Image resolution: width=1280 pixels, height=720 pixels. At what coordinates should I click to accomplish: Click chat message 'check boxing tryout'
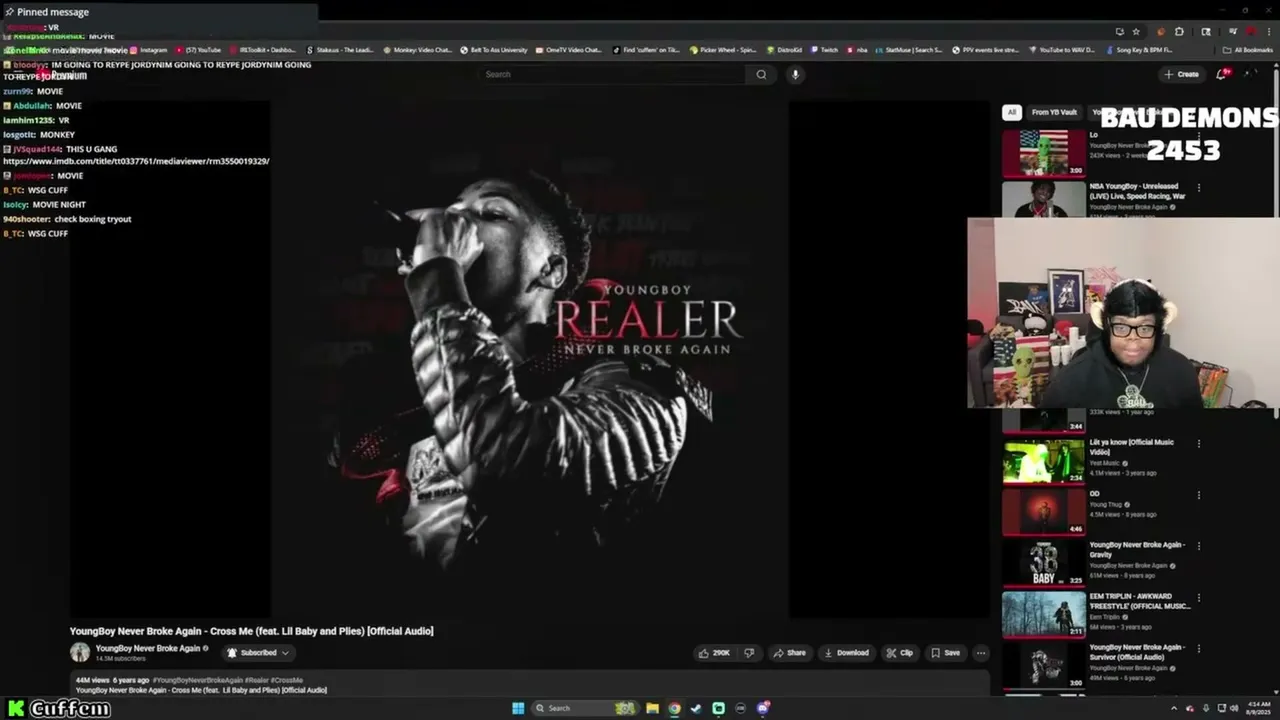pyautogui.click(x=93, y=219)
